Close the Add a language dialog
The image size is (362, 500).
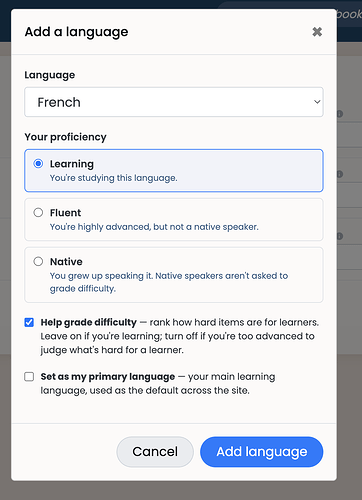click(x=317, y=32)
